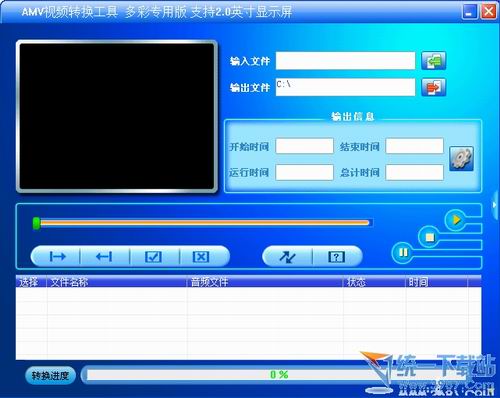The width and height of the screenshot is (500, 398).
Task: Click the 输出文件 path field
Action: coord(345,87)
